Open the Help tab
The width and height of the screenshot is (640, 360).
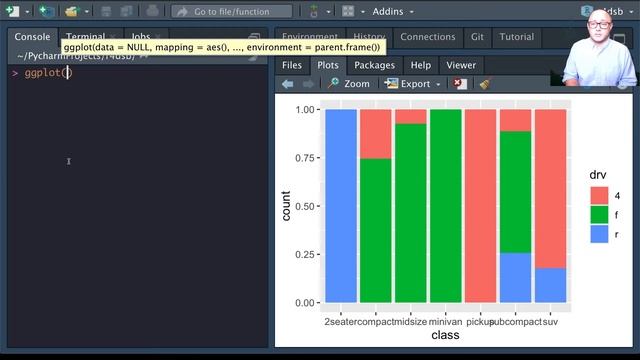(420, 65)
